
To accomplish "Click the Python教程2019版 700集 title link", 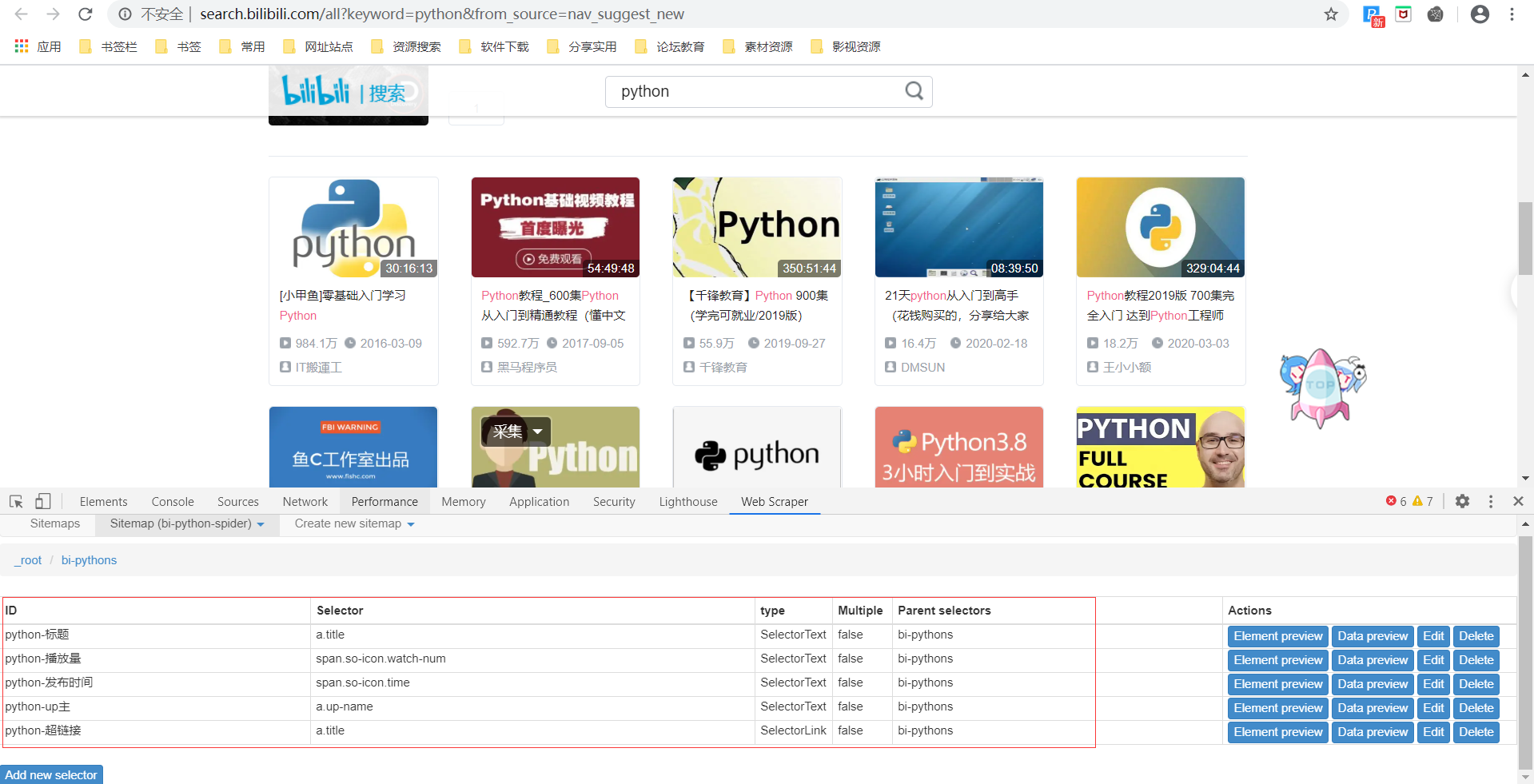I will pyautogui.click(x=1160, y=305).
